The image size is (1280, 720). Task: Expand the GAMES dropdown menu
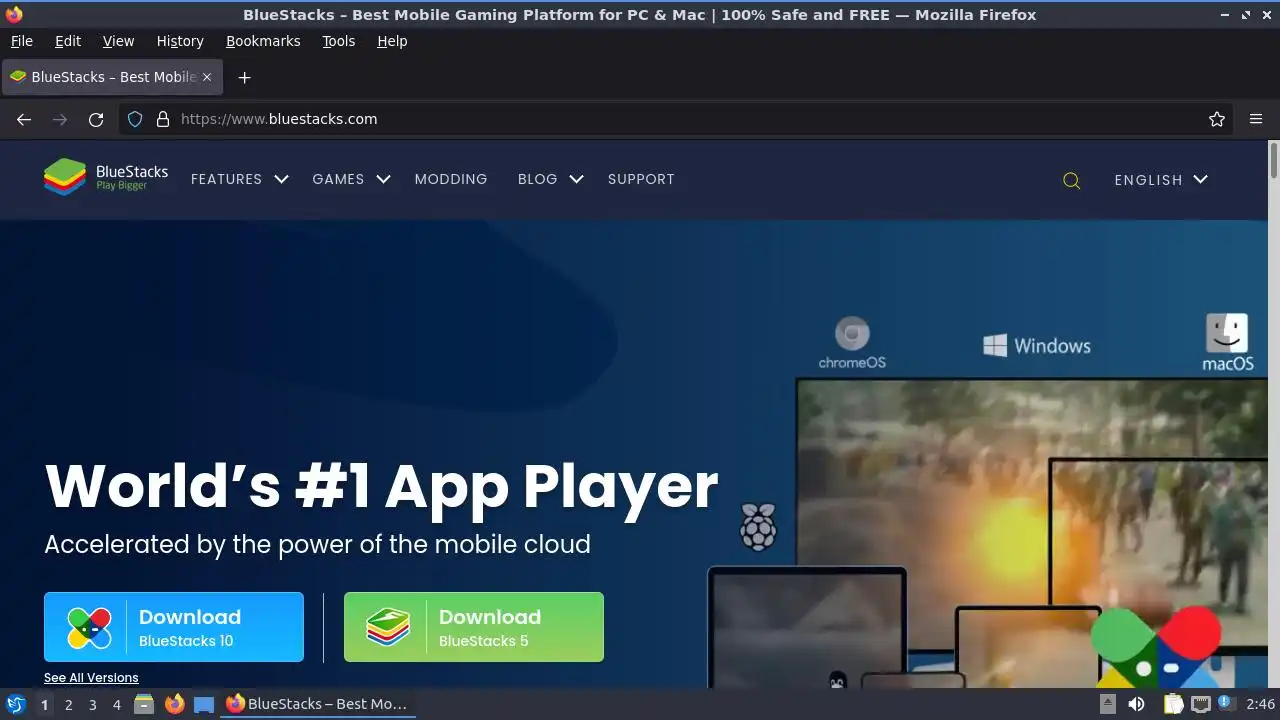coord(351,179)
